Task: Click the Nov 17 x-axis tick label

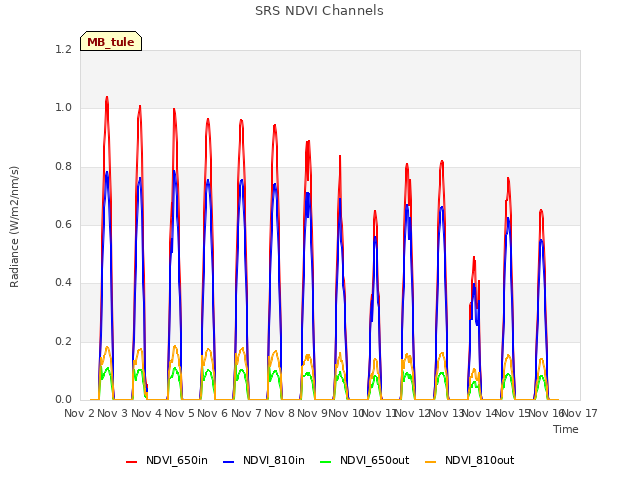Action: [580, 413]
